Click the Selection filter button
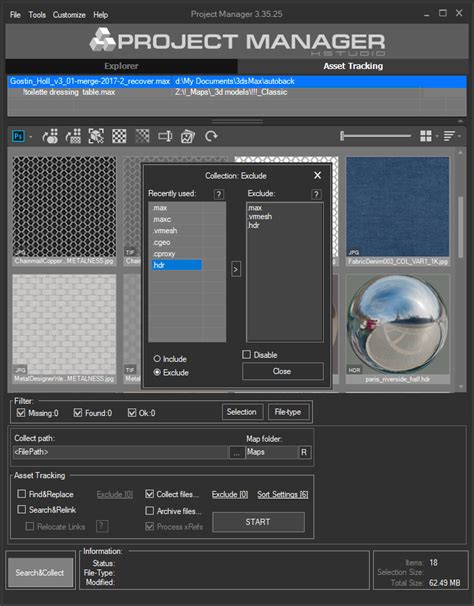 coord(242,412)
